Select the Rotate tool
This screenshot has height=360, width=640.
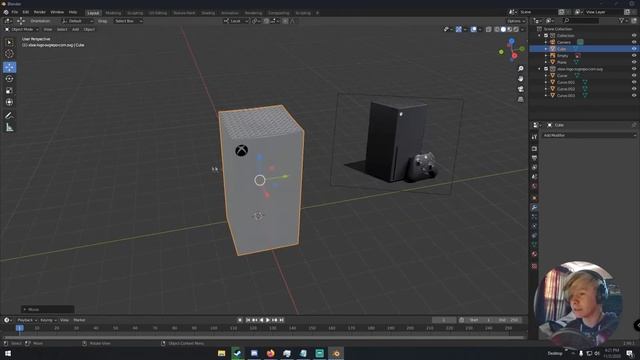coord(9,79)
